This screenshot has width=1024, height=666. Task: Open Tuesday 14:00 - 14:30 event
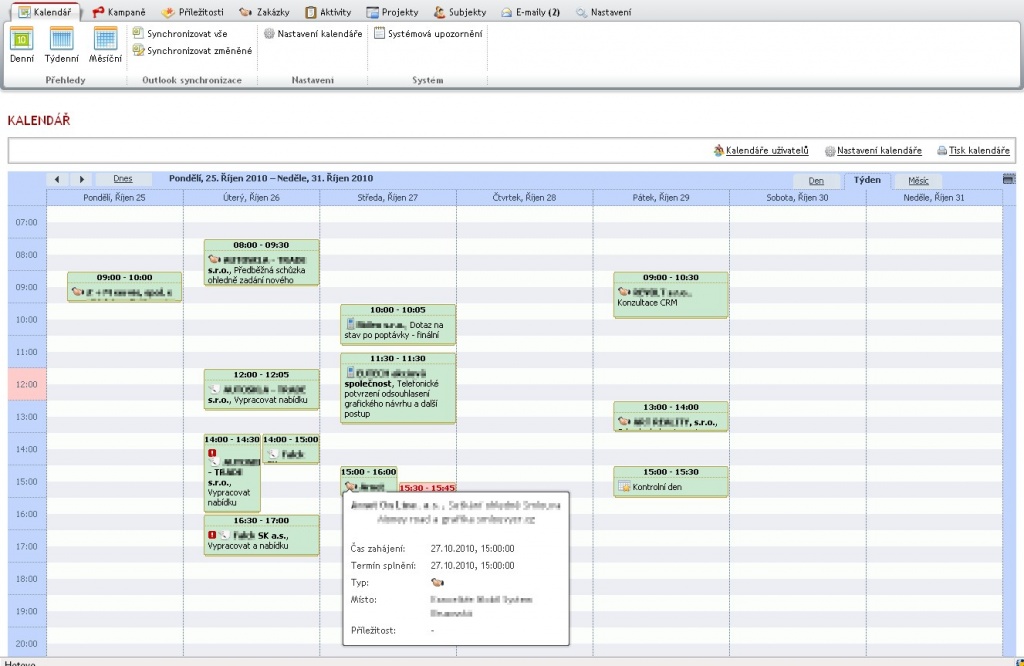pyautogui.click(x=232, y=473)
